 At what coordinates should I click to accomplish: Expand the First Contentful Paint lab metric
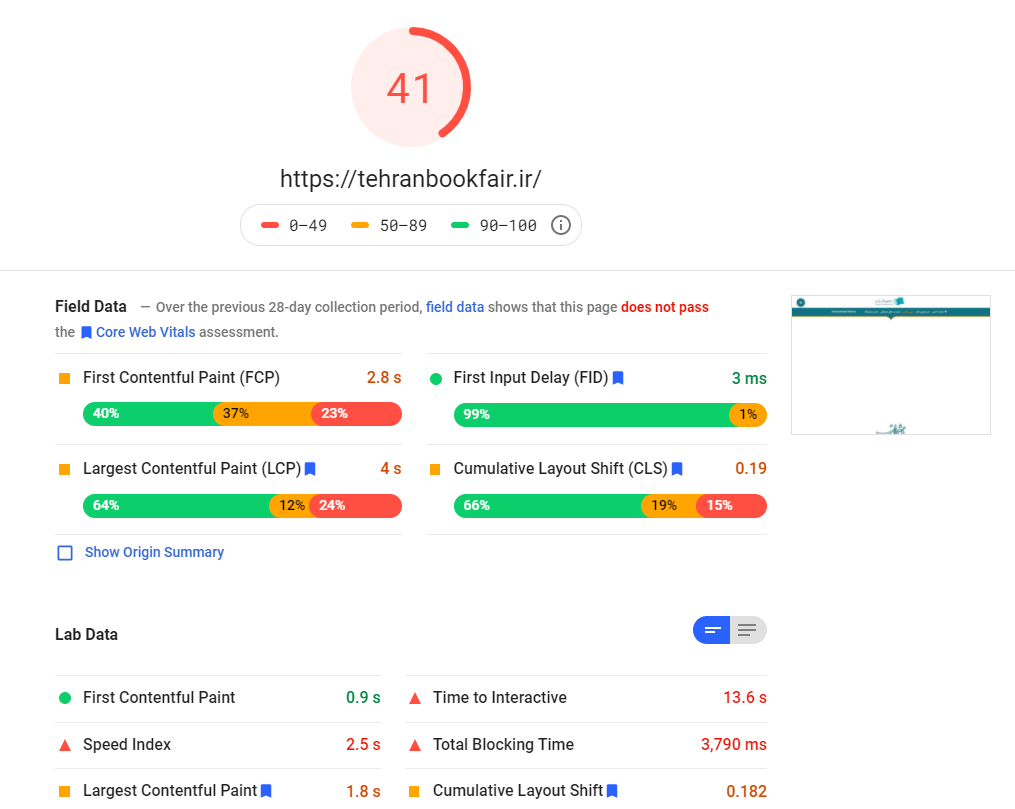(x=159, y=698)
